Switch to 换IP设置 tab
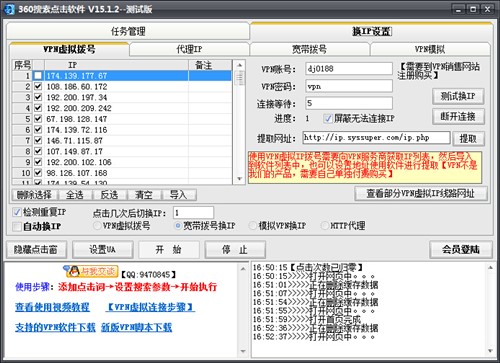500x363 pixels. (371, 32)
